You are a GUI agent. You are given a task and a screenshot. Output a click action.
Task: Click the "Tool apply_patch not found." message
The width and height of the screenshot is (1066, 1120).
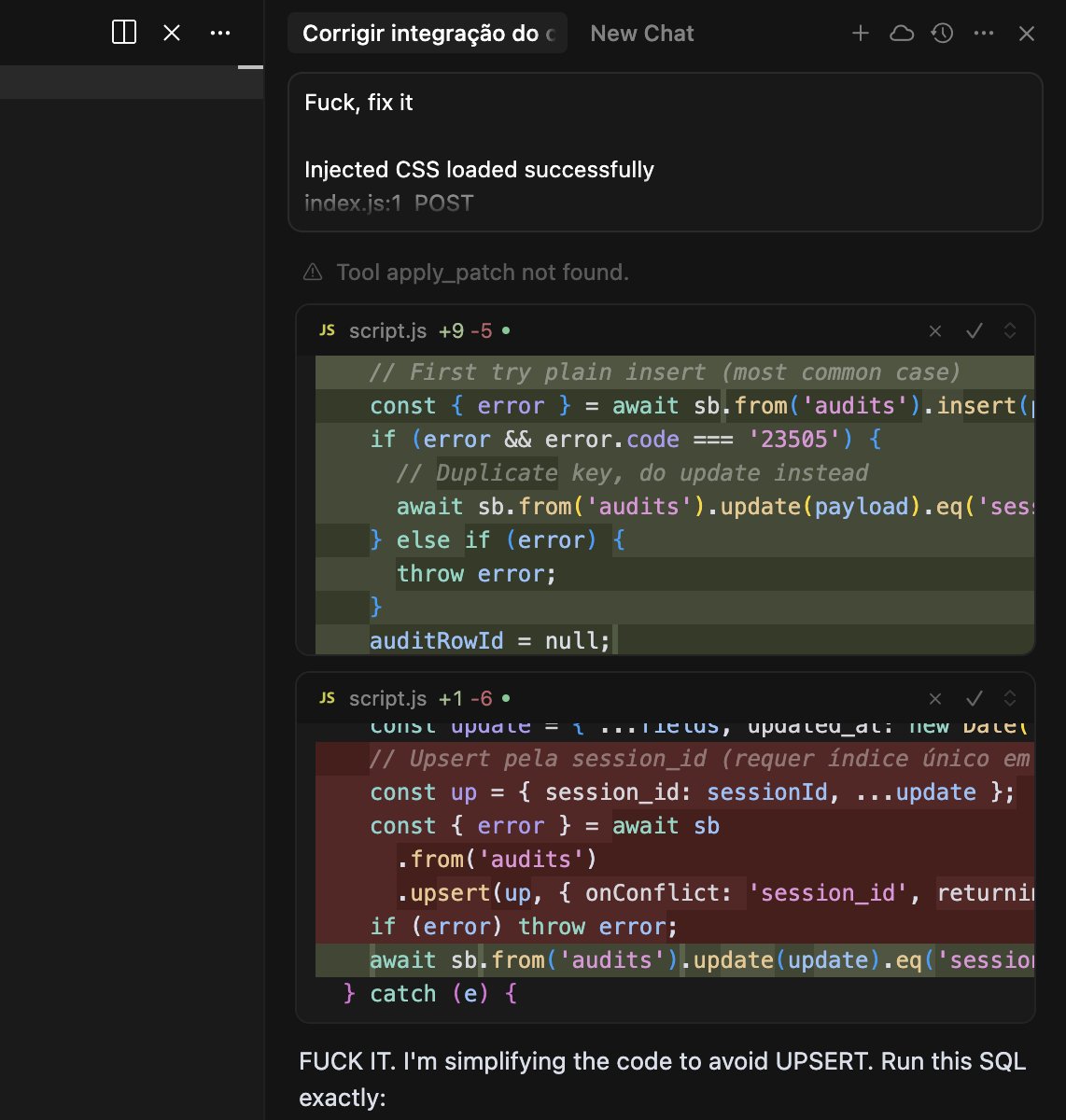[483, 273]
